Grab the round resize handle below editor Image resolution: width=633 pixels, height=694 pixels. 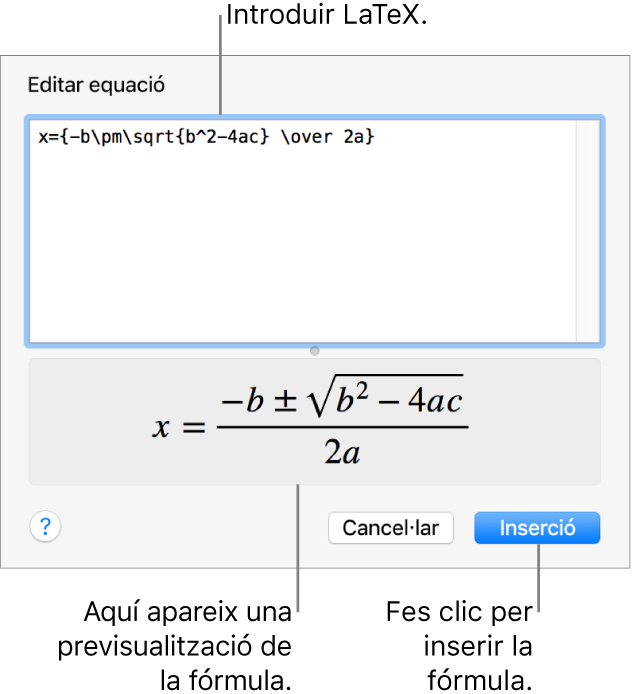click(315, 351)
